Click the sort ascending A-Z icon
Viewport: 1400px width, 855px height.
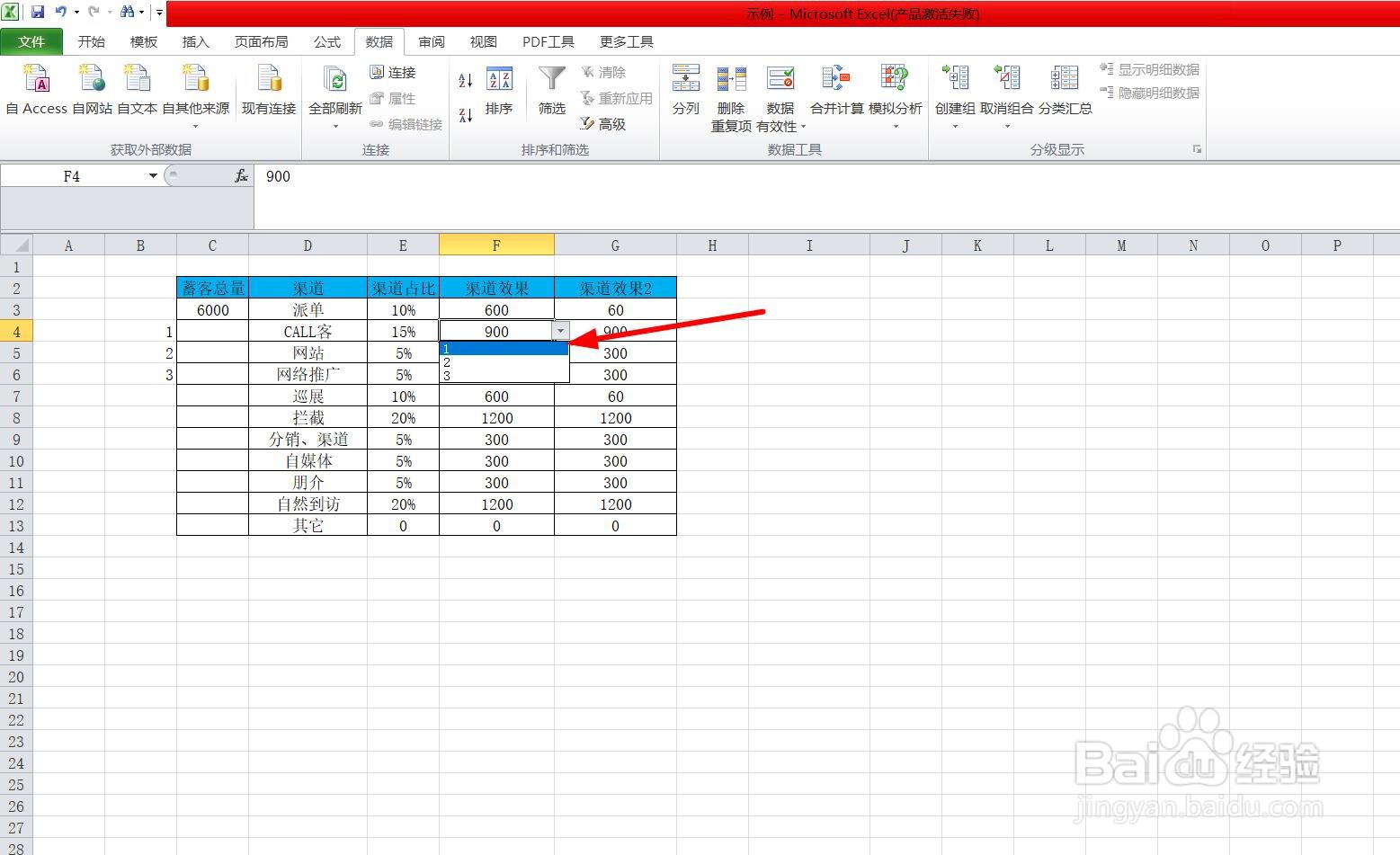point(466,81)
